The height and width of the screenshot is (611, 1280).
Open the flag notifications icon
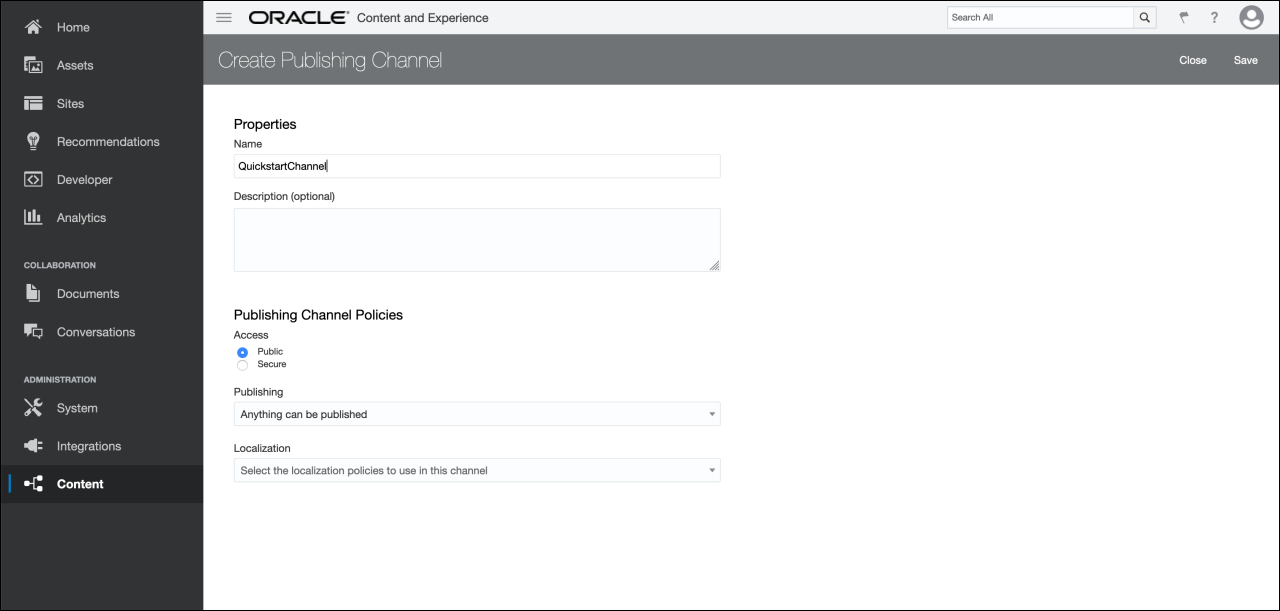point(1184,17)
